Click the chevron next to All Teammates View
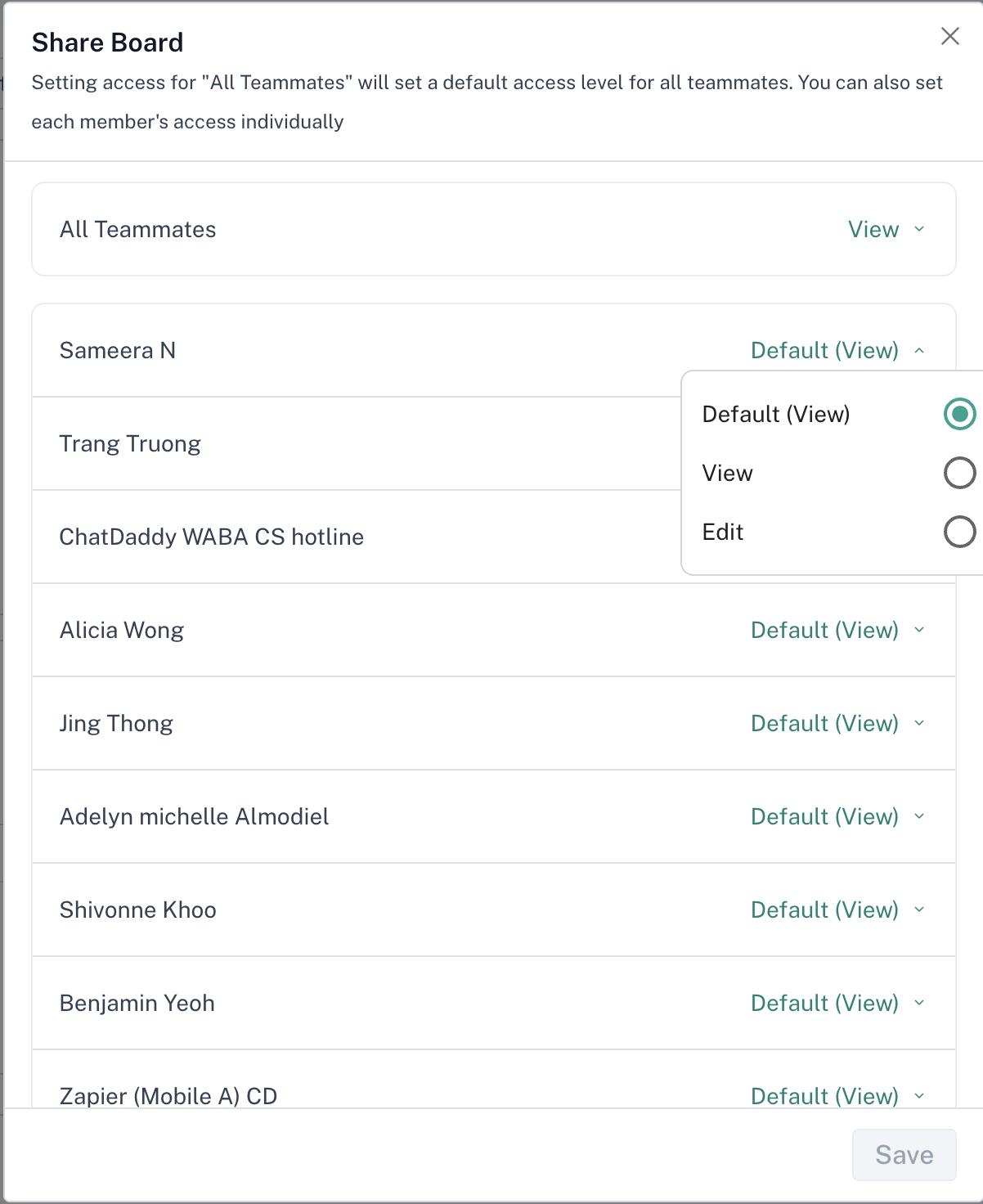 click(919, 230)
